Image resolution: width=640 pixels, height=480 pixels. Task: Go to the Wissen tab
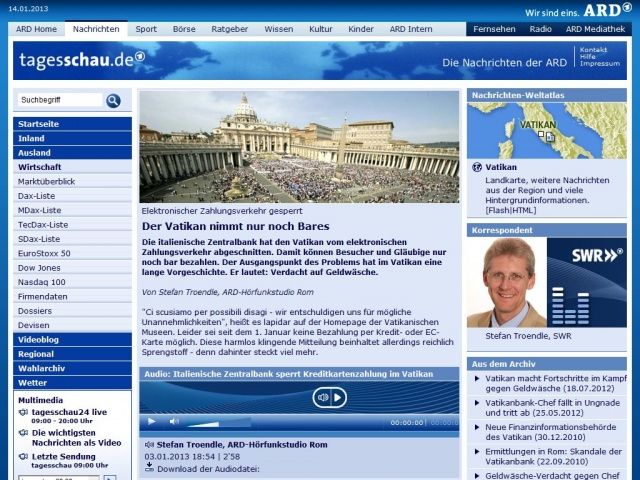tap(279, 29)
